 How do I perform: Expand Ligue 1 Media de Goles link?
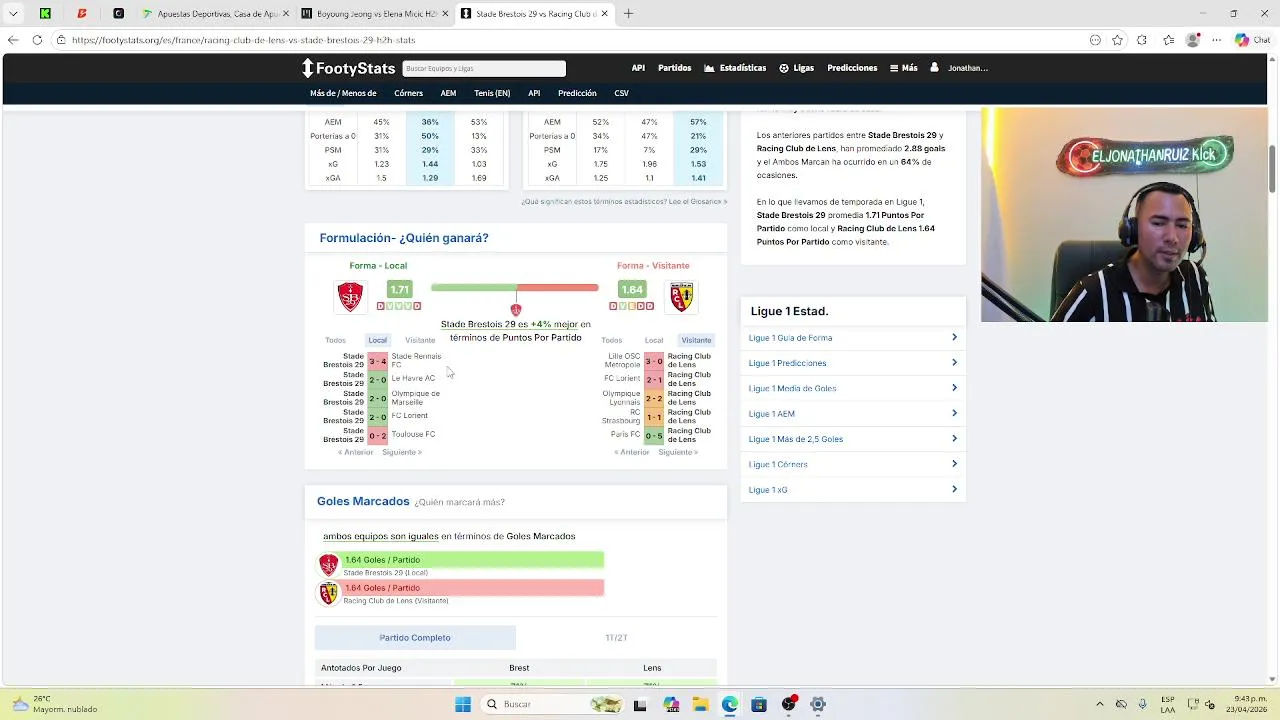coord(853,388)
